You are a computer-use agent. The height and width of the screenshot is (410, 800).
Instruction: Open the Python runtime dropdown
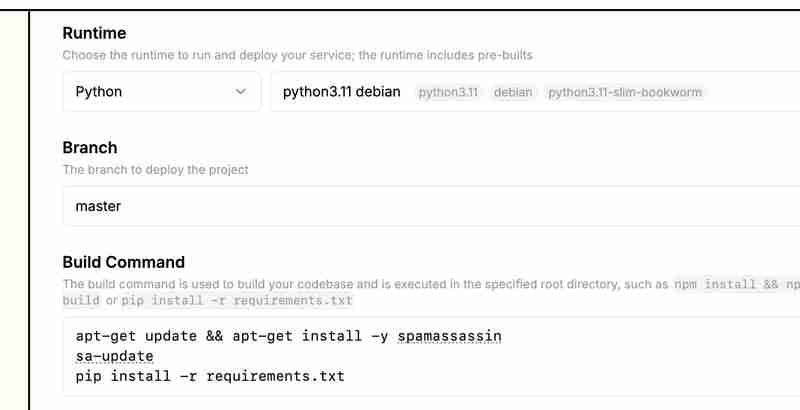pyautogui.click(x=160, y=91)
